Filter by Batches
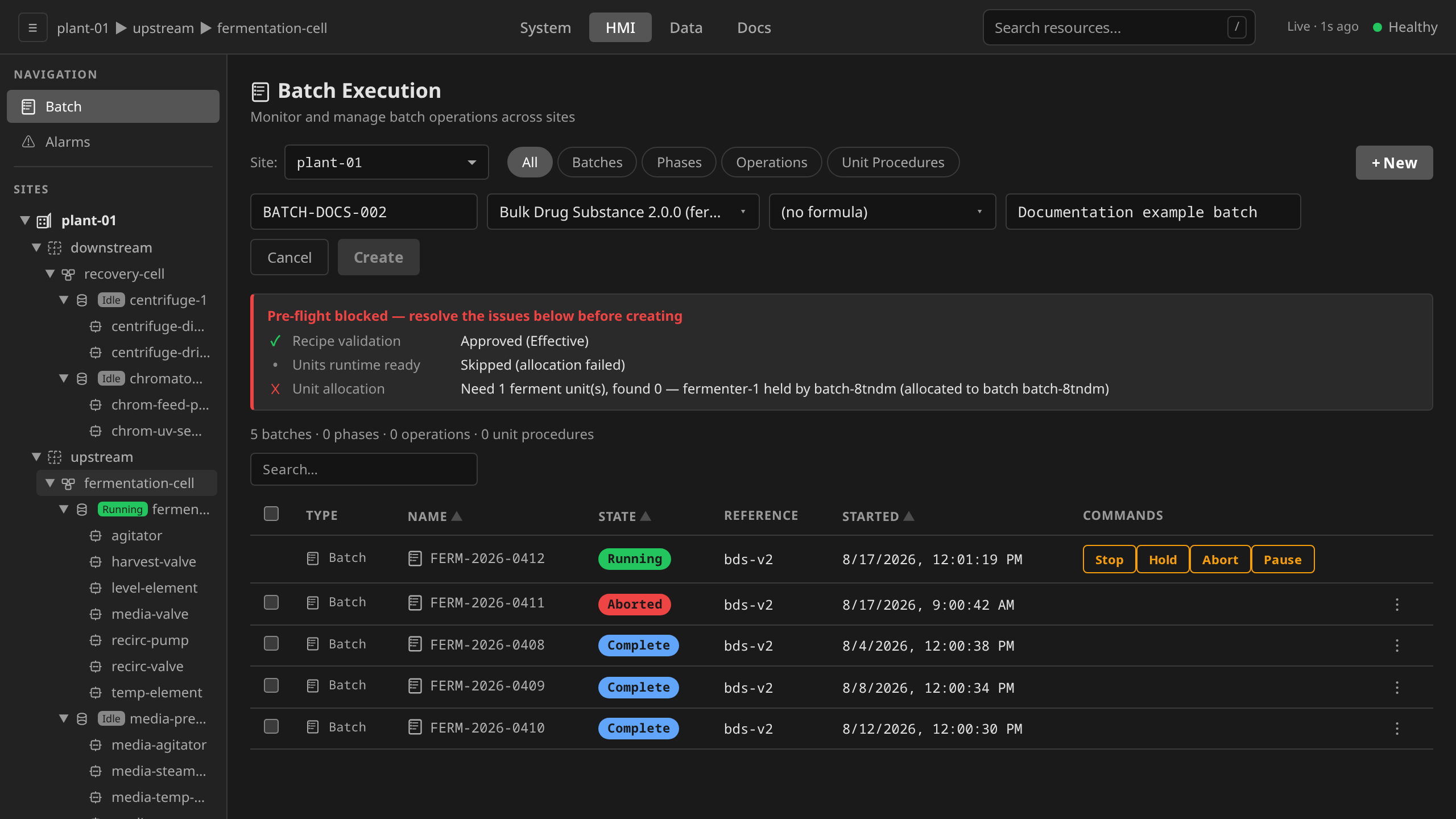This screenshot has height=819, width=1456. pos(597,162)
